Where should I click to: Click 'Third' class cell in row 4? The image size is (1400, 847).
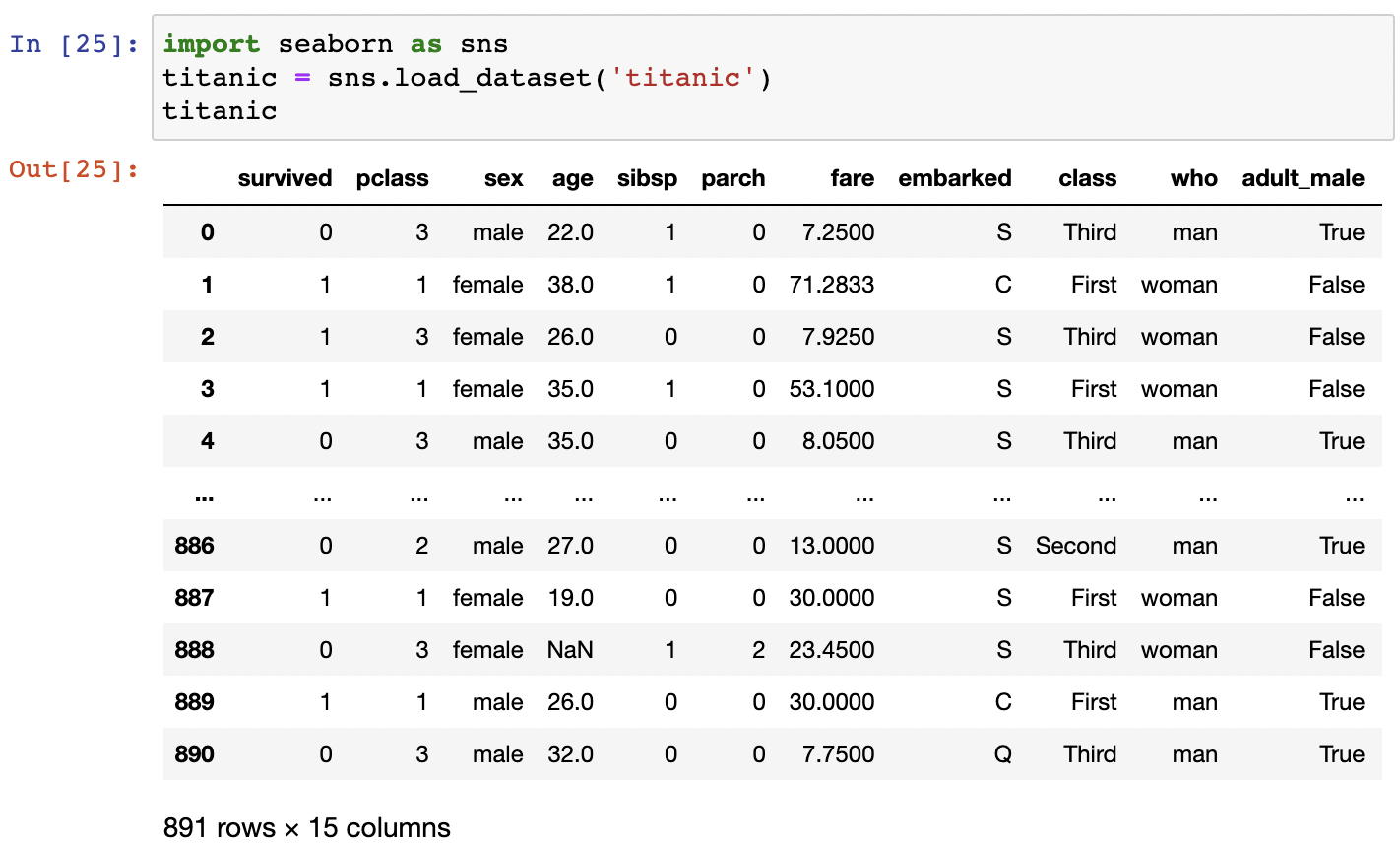pos(1090,441)
